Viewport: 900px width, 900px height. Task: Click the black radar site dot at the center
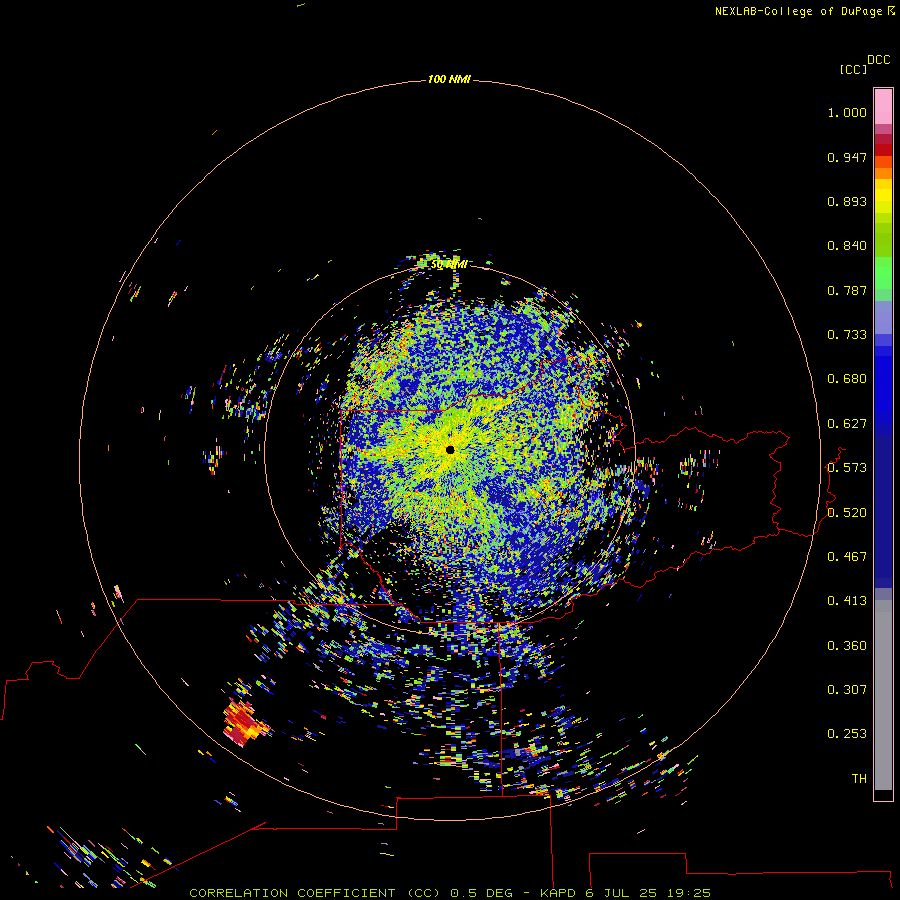point(450,450)
